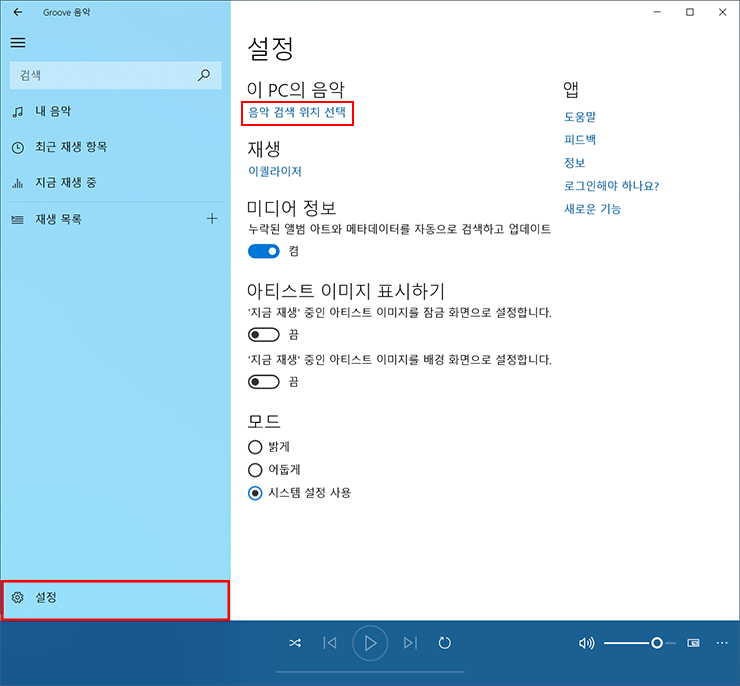Click the 음악 검색 위치 선택 link
This screenshot has width=740, height=686.
coord(297,112)
